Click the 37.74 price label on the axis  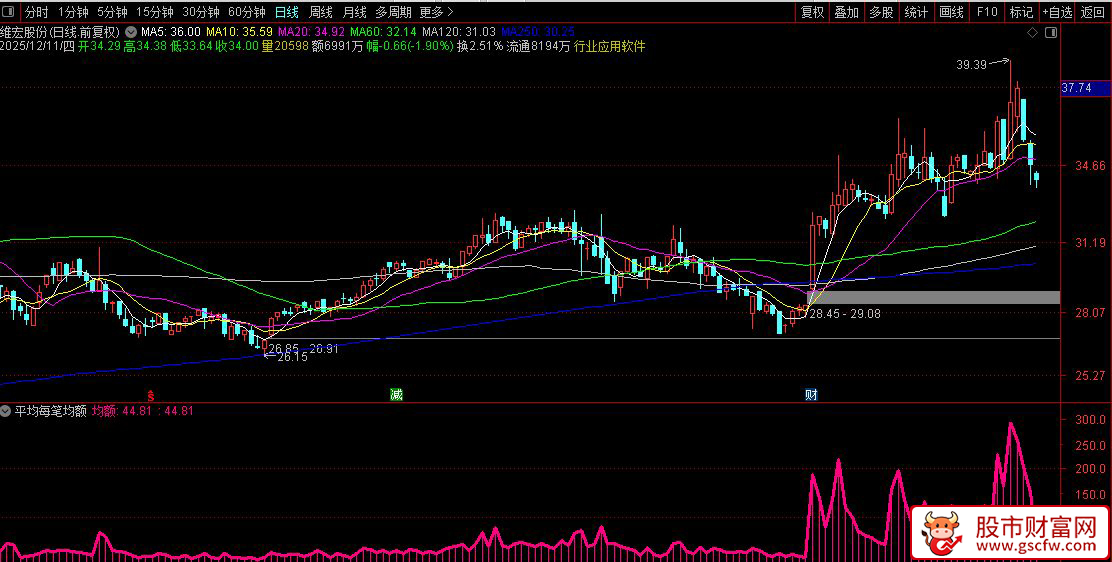[x=1077, y=88]
